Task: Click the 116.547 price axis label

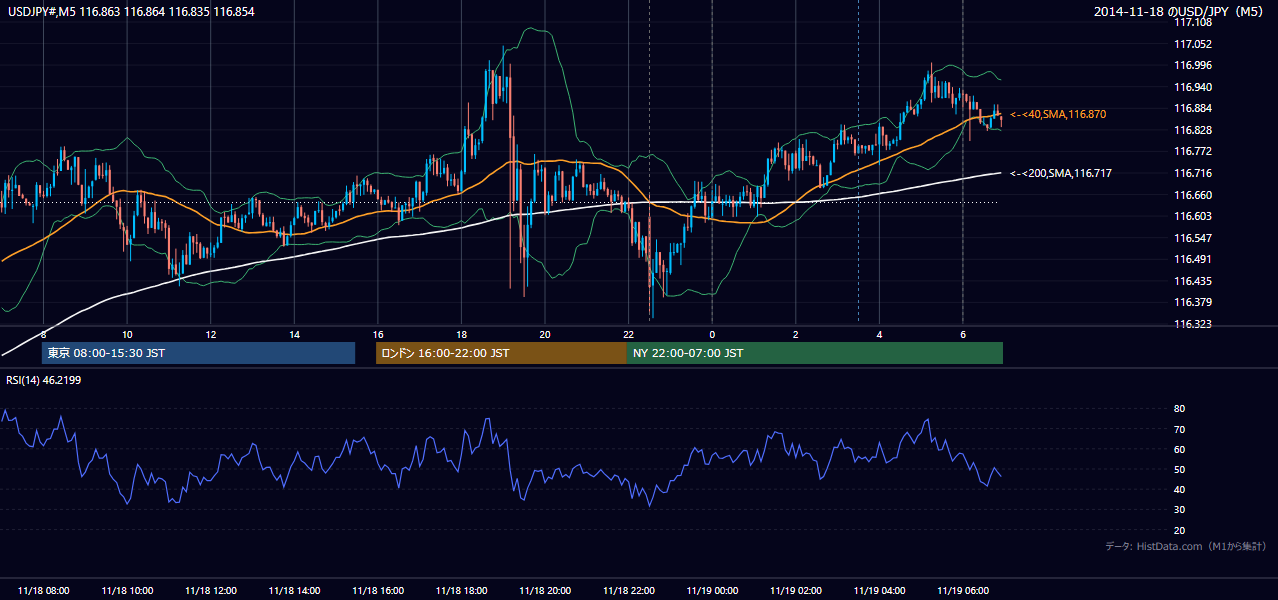Action: pos(1192,238)
